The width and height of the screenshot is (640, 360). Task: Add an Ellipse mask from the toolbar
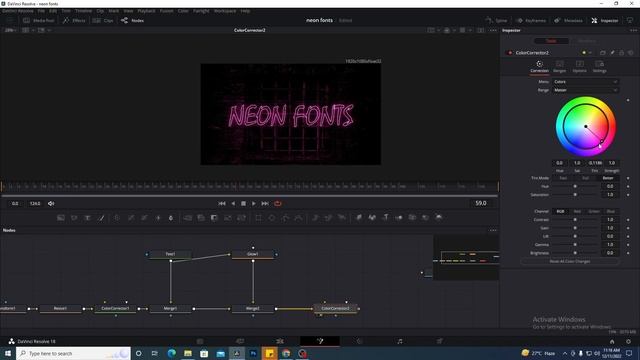[x=272, y=218]
